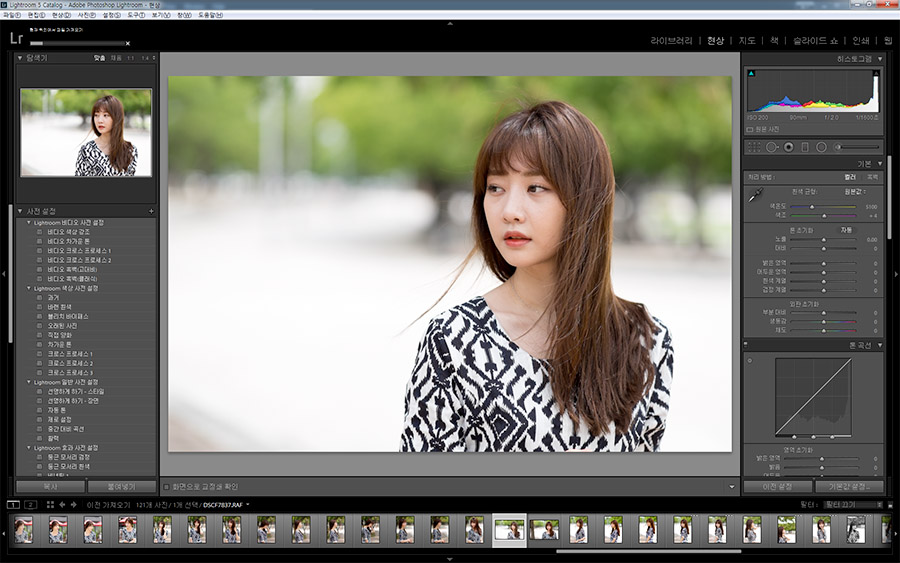Viewport: 900px width, 563px height.
Task: Collapse Lightroom Effect Presets folder
Action: [x=29, y=447]
